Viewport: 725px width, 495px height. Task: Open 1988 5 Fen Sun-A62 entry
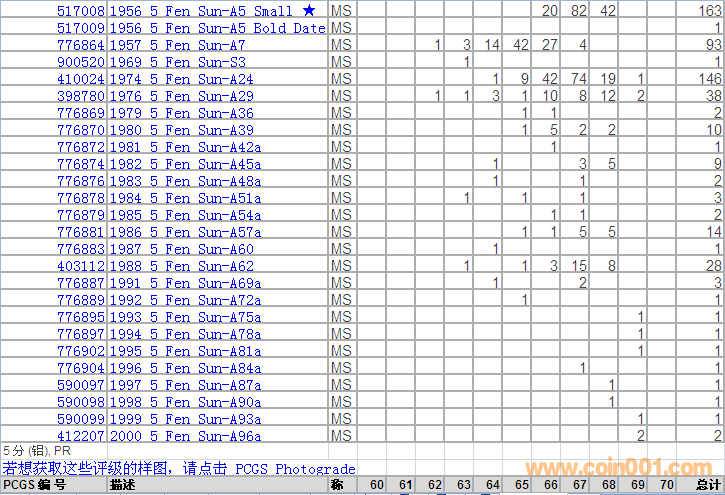[182, 266]
